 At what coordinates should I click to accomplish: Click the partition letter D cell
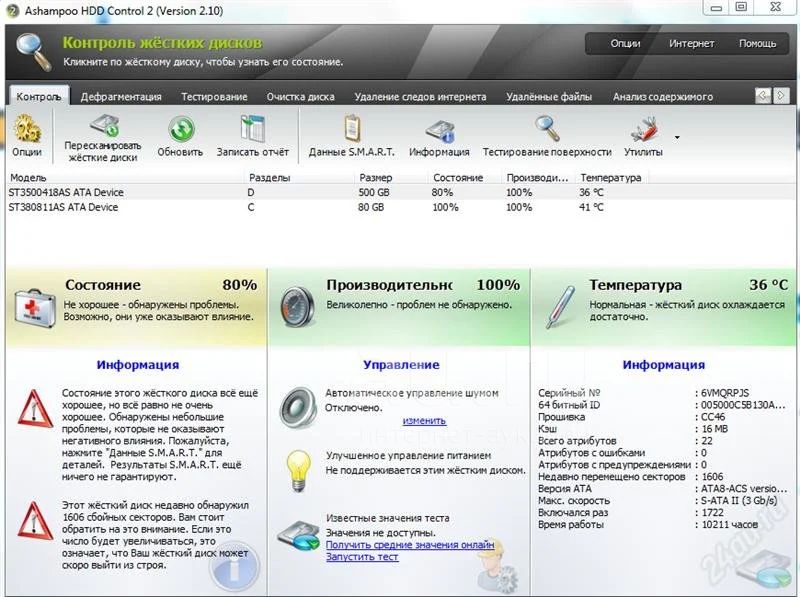tap(251, 192)
